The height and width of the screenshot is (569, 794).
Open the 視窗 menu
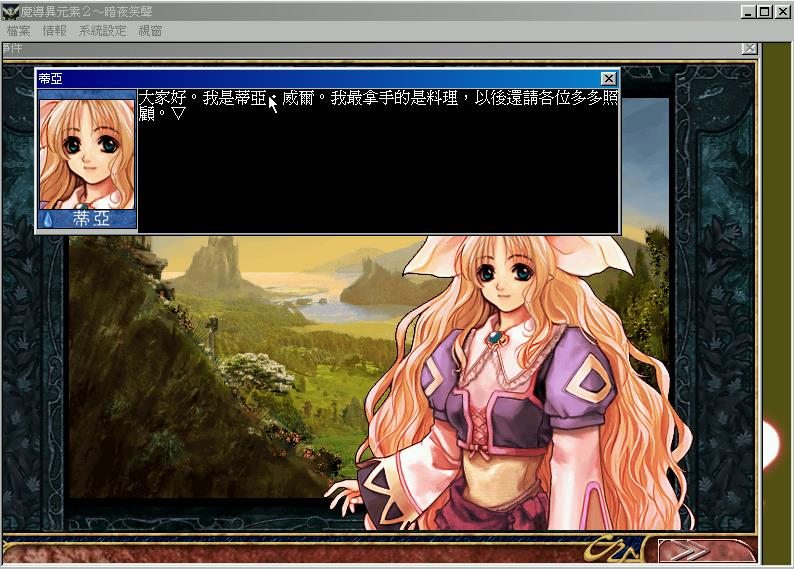(x=150, y=31)
